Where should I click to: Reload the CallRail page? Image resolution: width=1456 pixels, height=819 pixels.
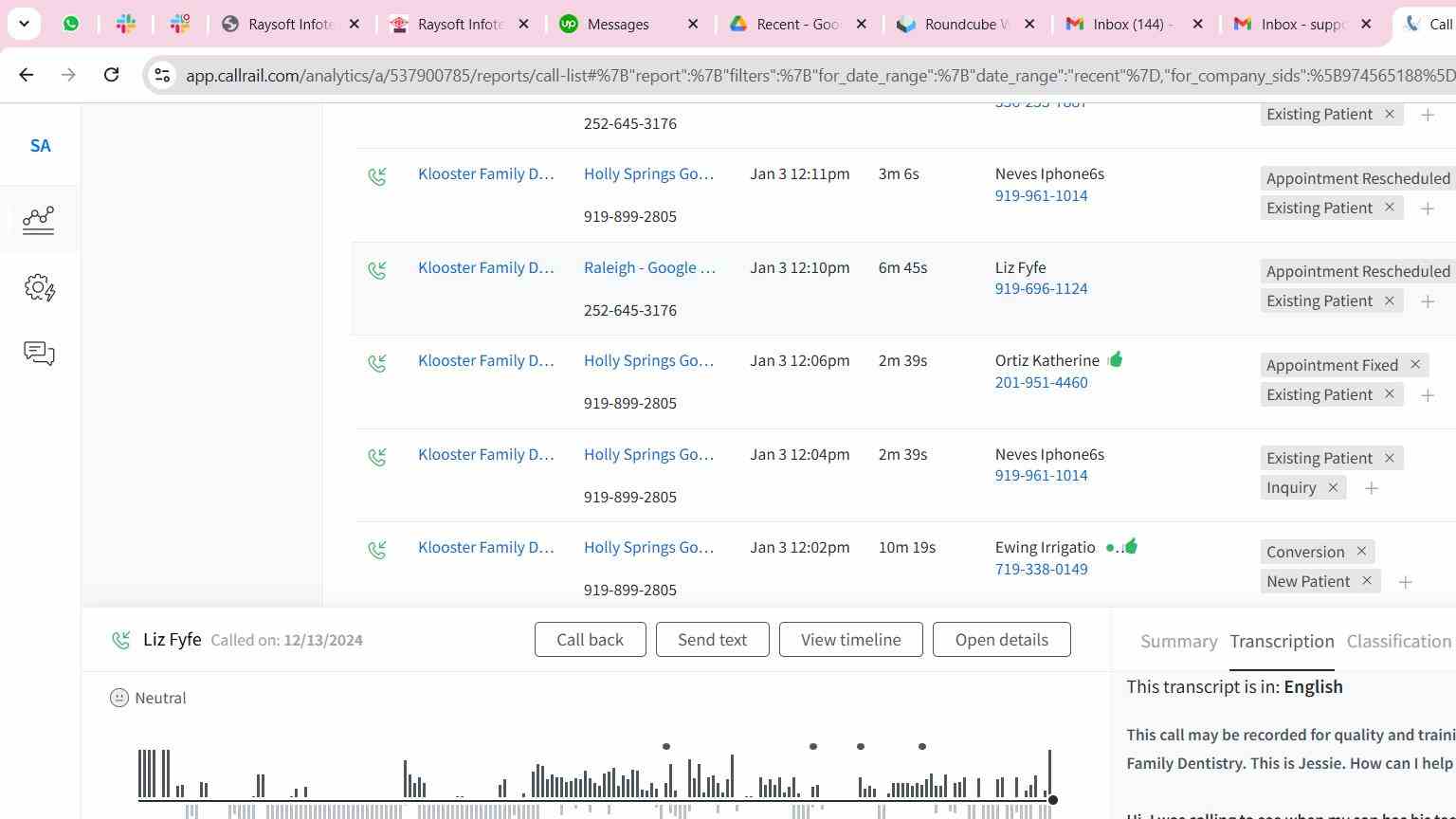(111, 75)
